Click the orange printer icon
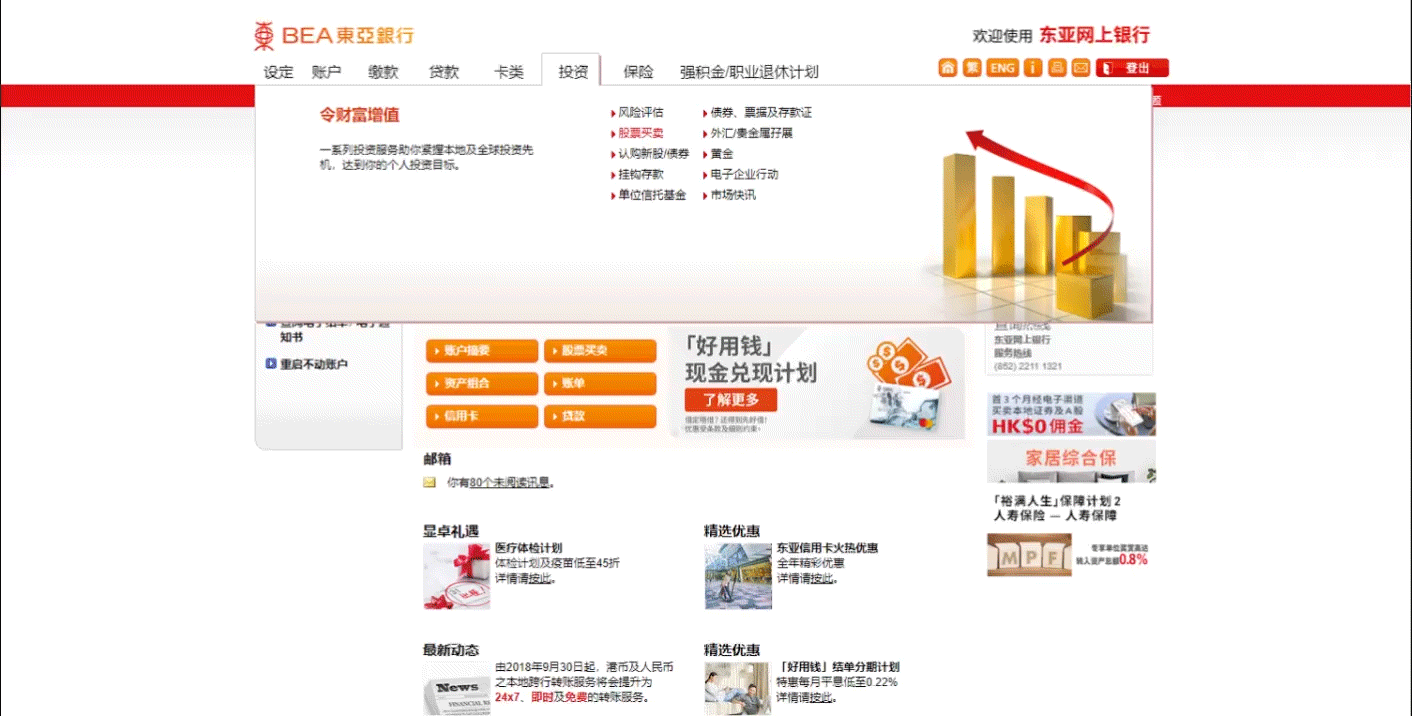The width and height of the screenshot is (1412, 716). click(1057, 68)
